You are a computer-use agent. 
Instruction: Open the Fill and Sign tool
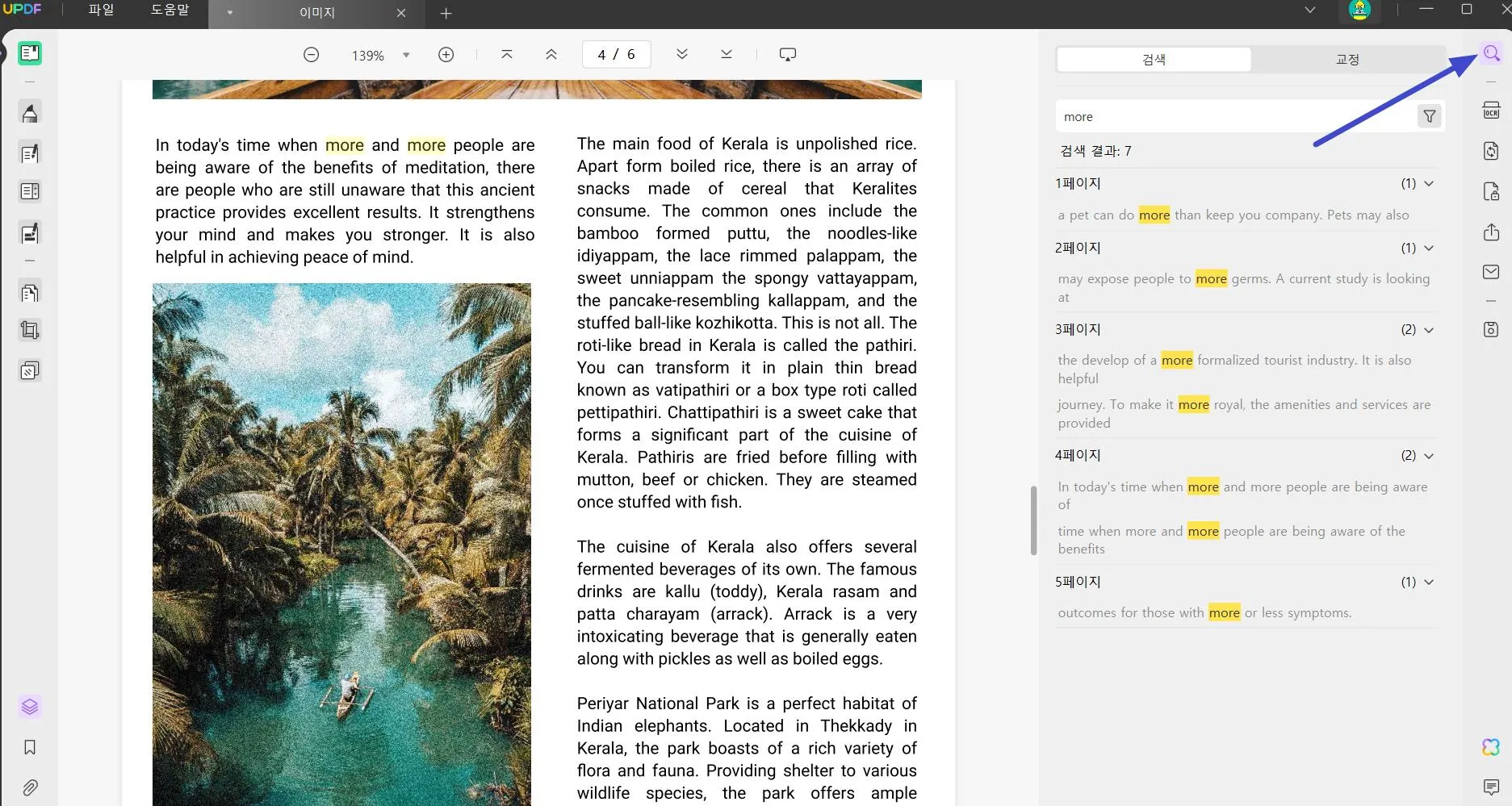point(30,233)
